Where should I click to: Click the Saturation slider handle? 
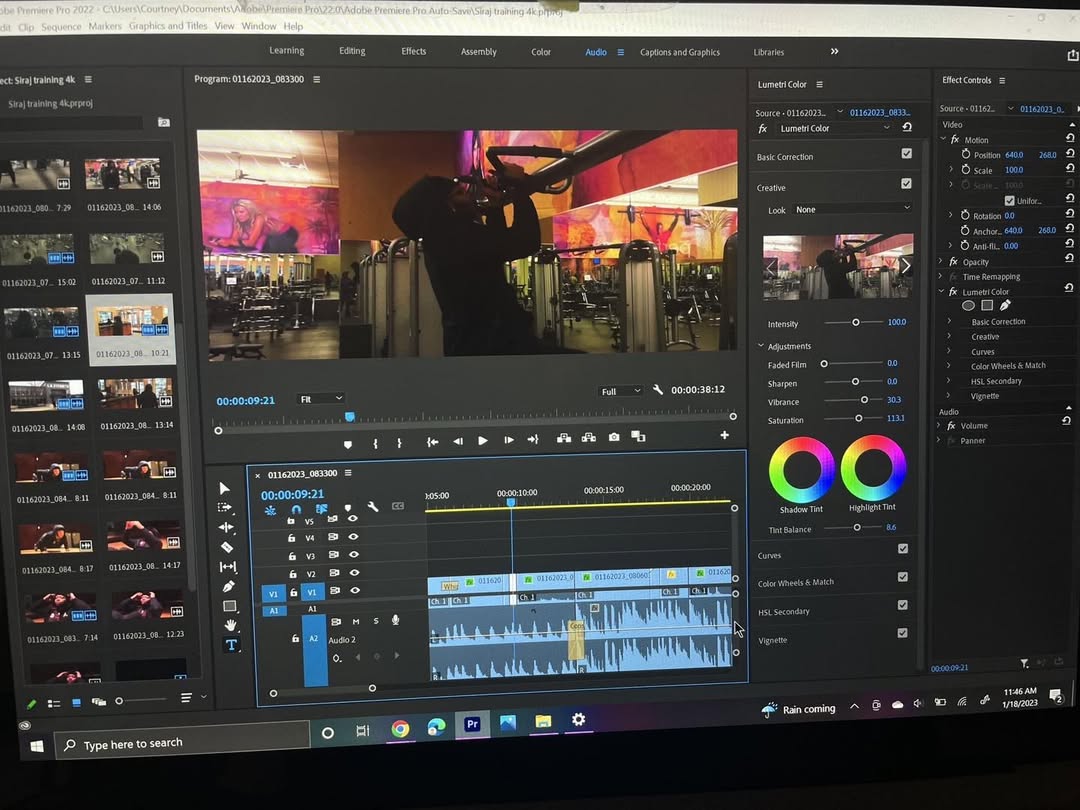coord(858,419)
